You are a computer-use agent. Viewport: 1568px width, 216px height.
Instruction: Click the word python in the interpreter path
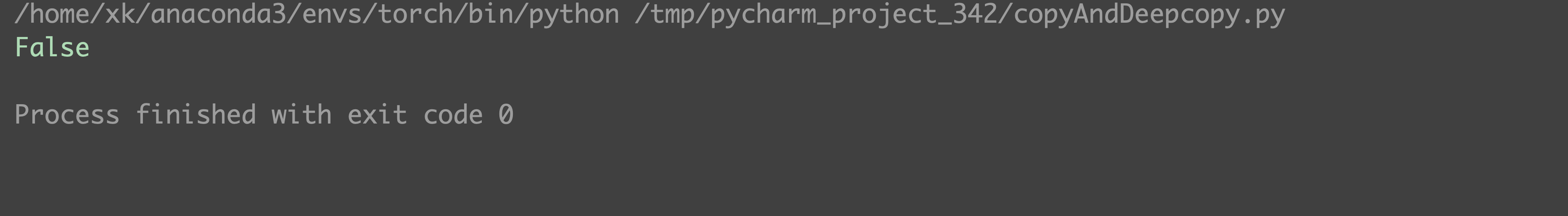[574, 15]
